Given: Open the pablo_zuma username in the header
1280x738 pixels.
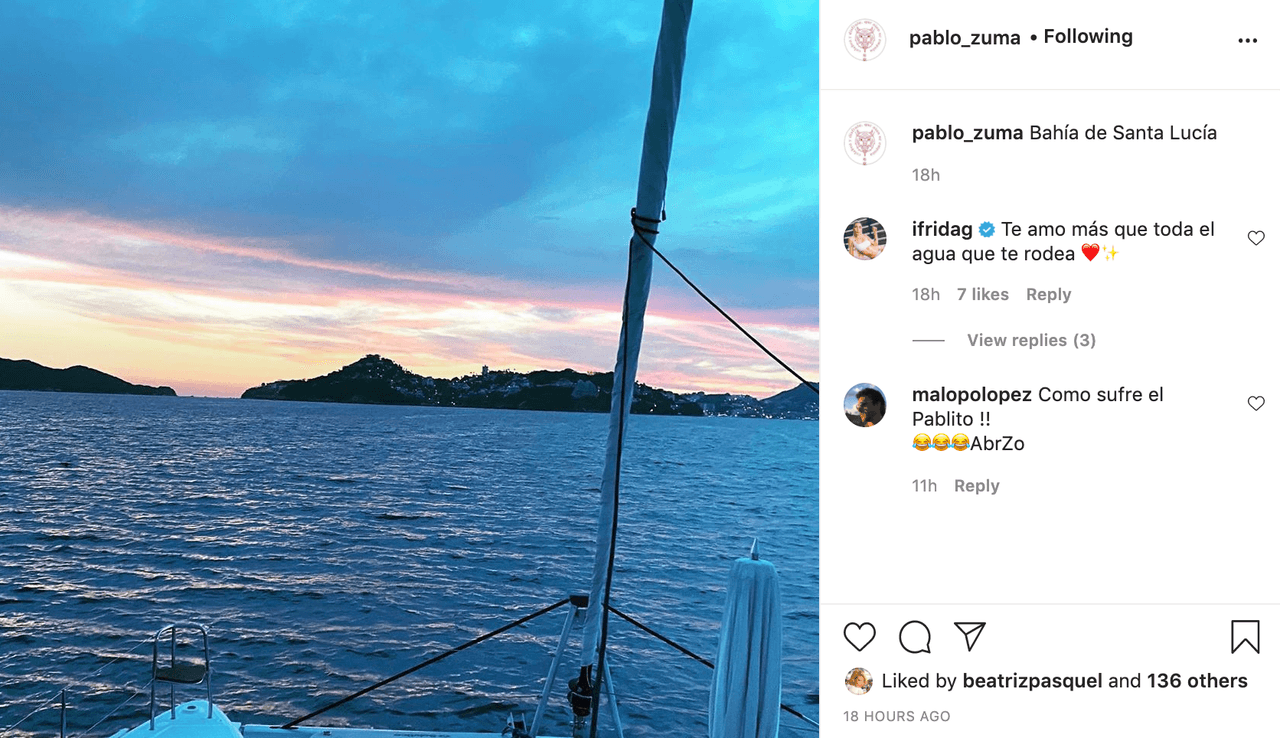Looking at the screenshot, I should coord(964,36).
